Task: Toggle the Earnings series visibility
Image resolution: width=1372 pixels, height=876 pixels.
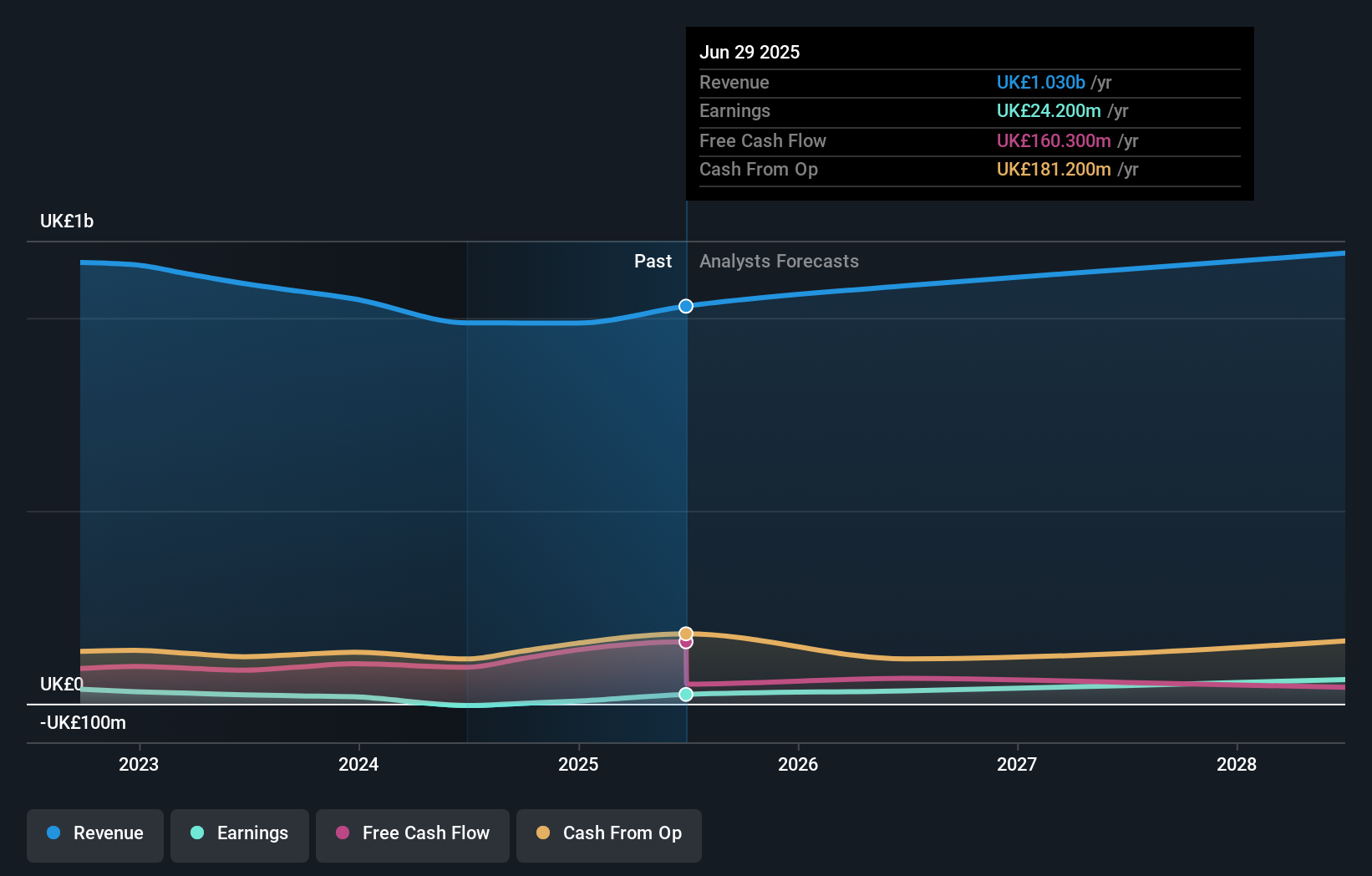Action: pos(239,835)
